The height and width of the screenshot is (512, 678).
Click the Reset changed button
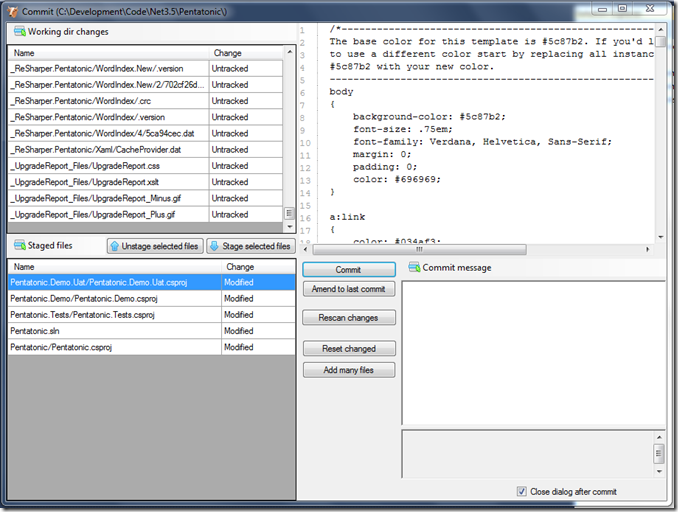(349, 349)
